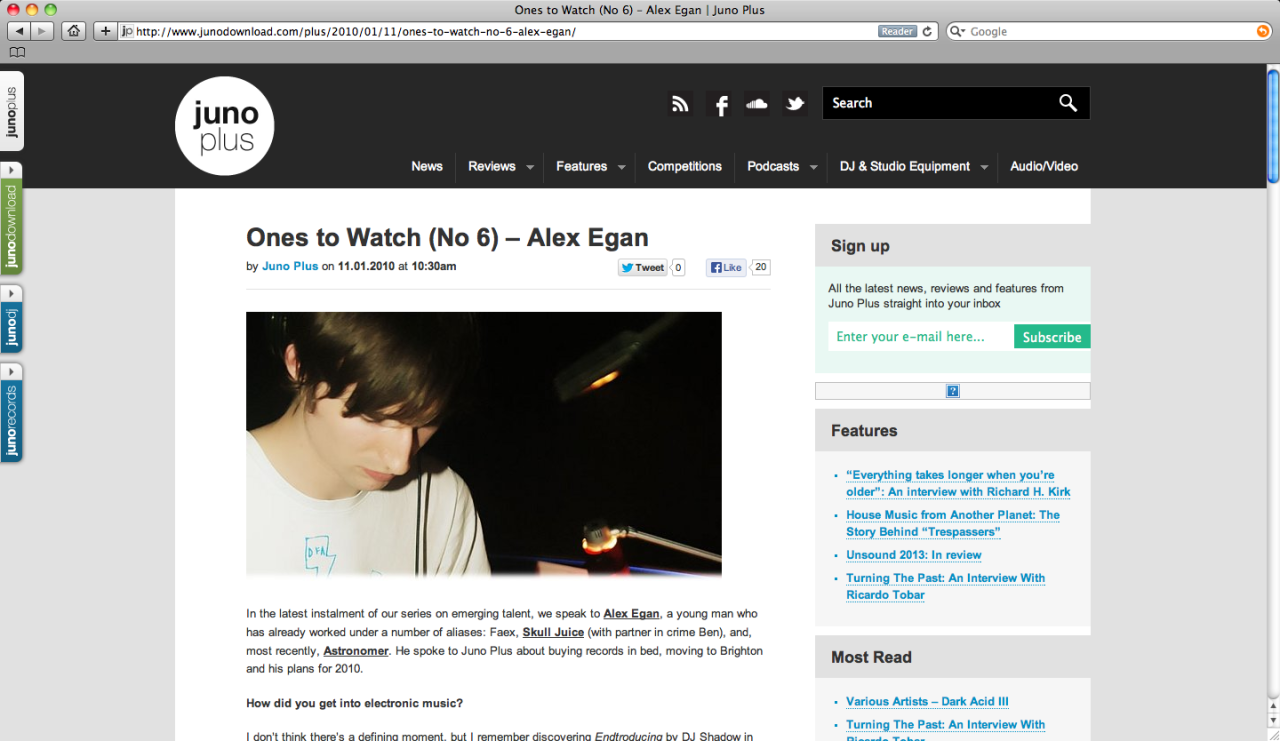This screenshot has height=741, width=1280.
Task: Click the Subscribe button
Action: pyautogui.click(x=1052, y=337)
